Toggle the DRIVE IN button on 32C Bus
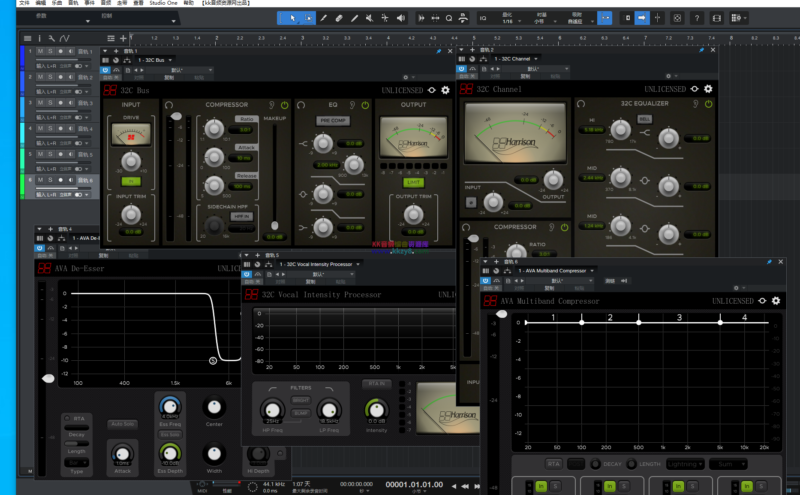The width and height of the screenshot is (800, 495). click(131, 181)
